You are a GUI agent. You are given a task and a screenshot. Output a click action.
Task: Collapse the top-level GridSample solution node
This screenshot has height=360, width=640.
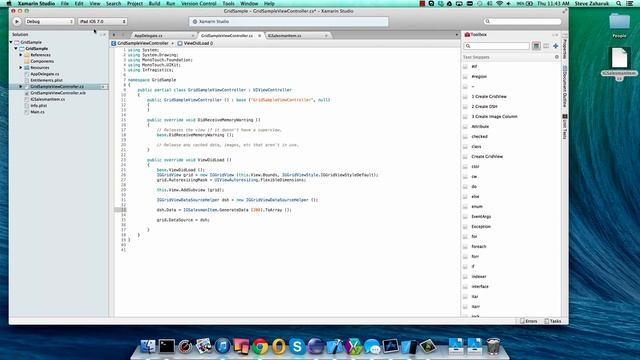click(x=11, y=42)
